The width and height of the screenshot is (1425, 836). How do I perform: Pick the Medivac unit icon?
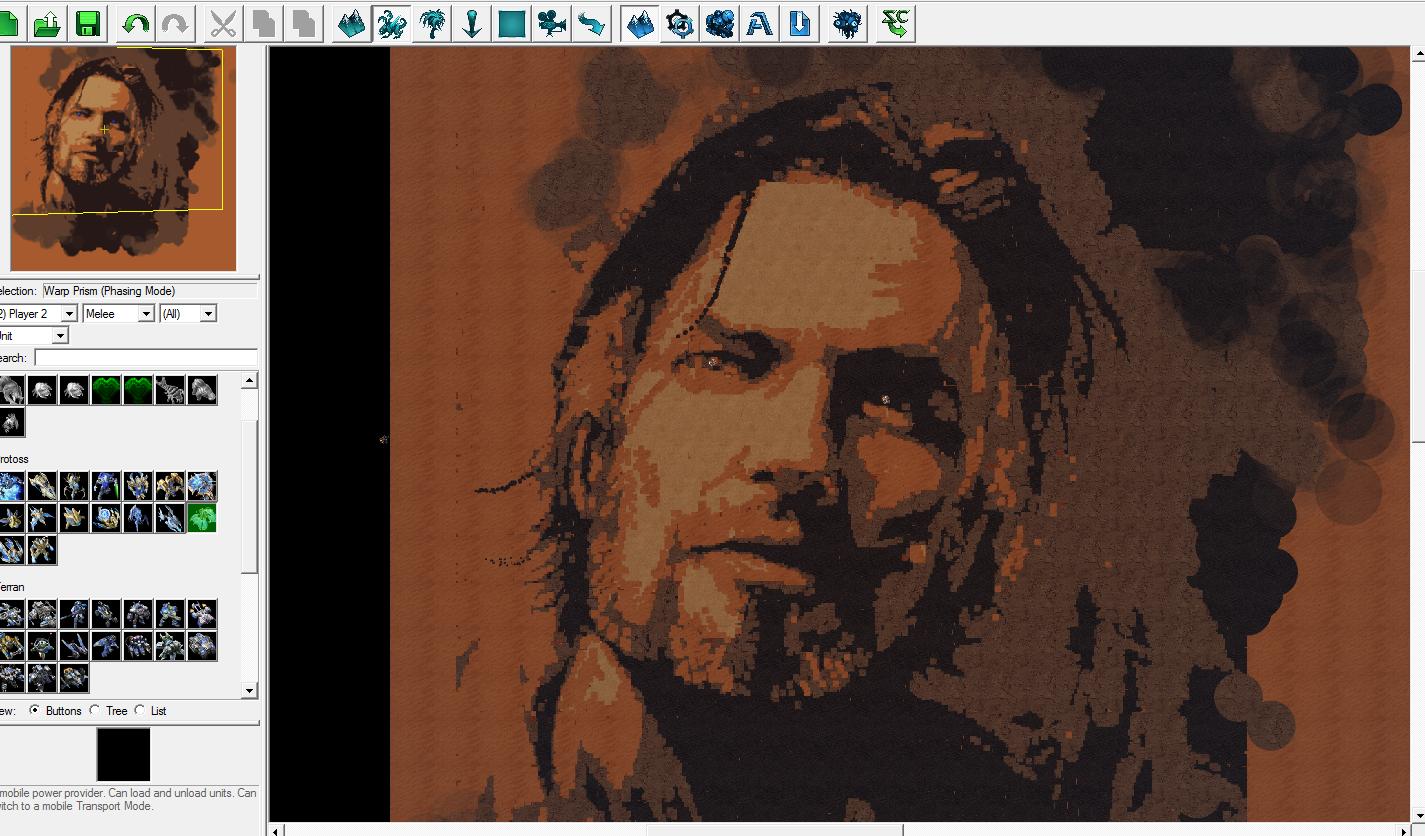[202, 614]
